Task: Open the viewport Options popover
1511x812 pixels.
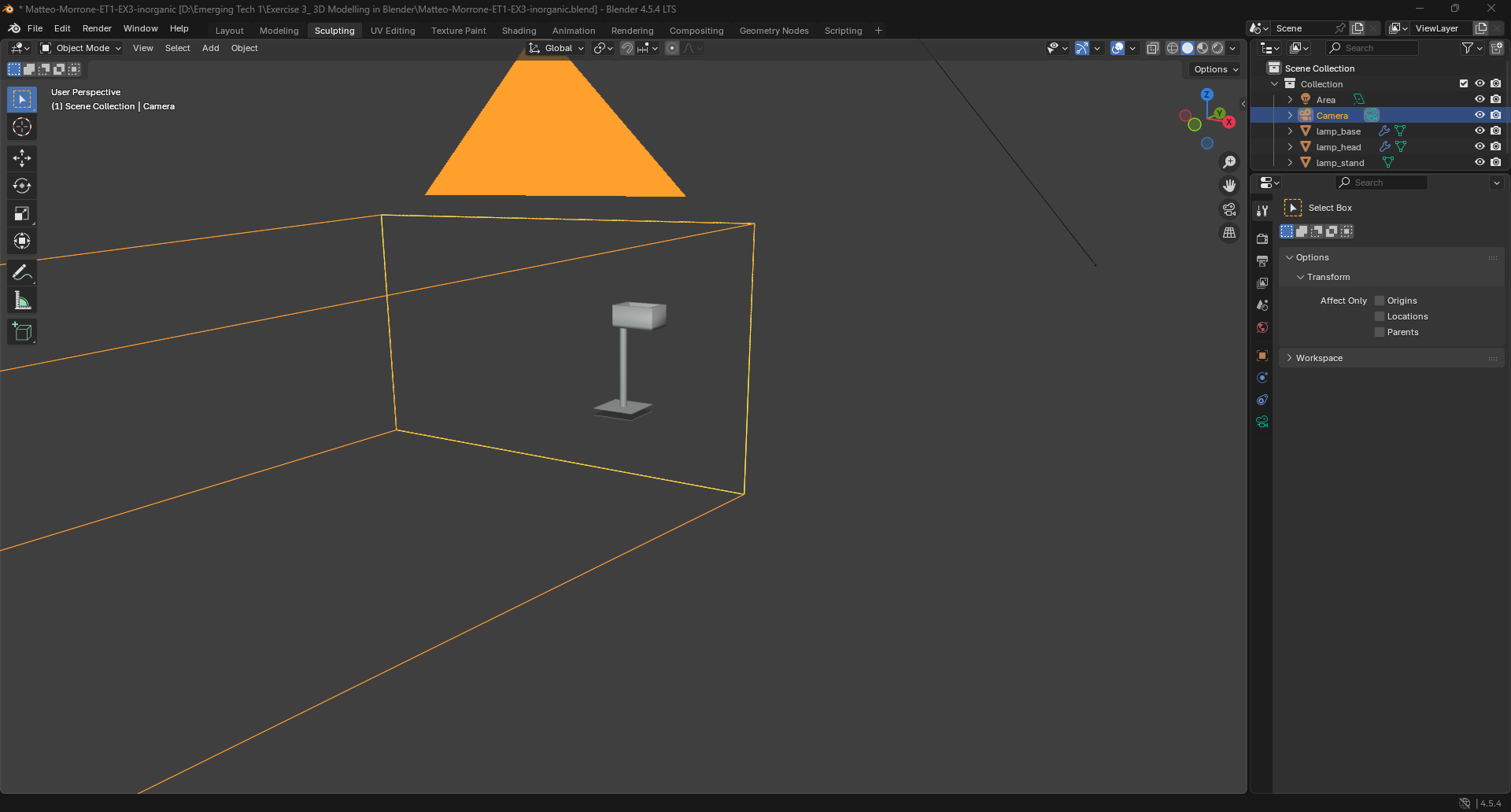Action: 1214,69
